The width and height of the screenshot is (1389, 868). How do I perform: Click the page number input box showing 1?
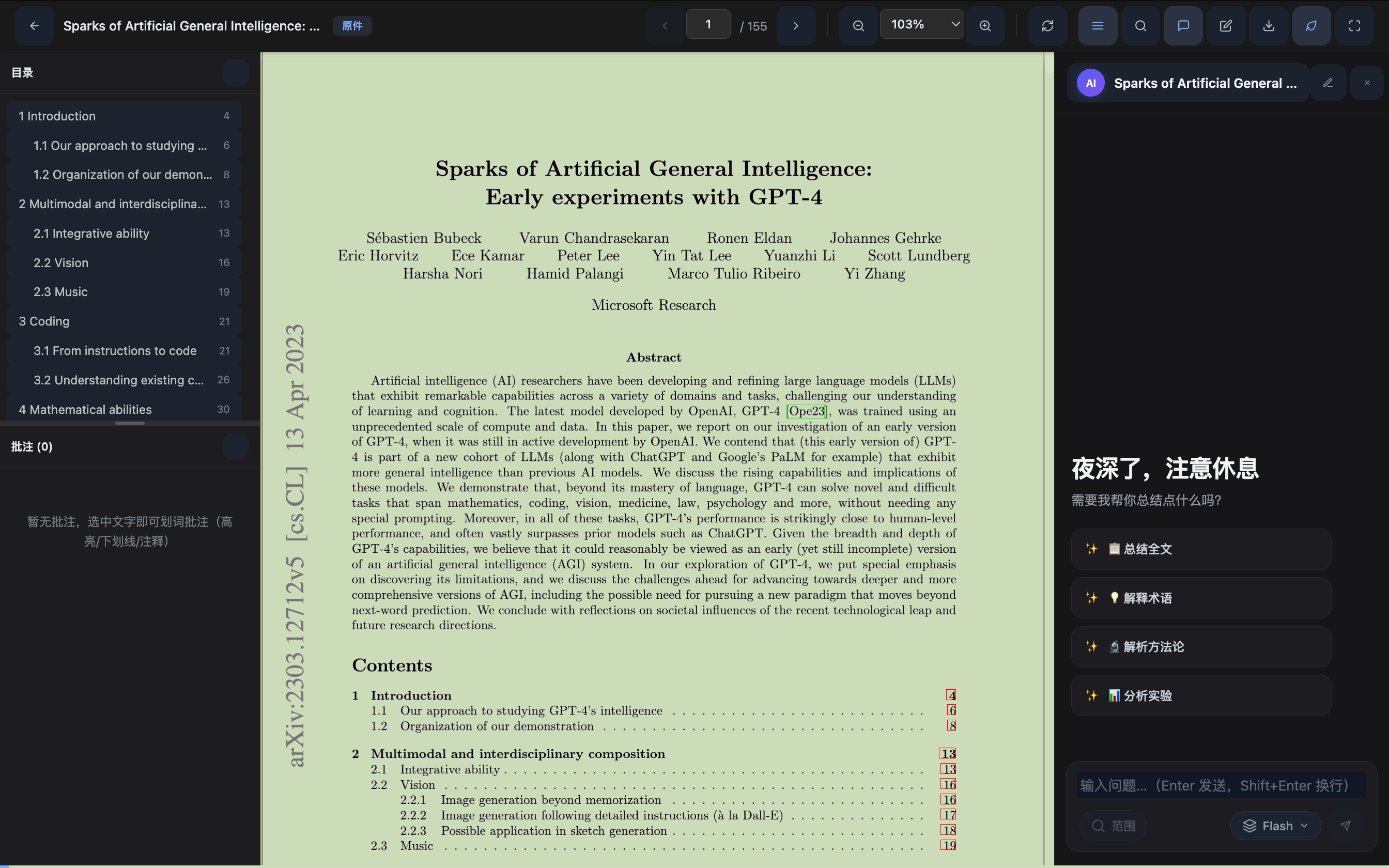[x=708, y=25]
